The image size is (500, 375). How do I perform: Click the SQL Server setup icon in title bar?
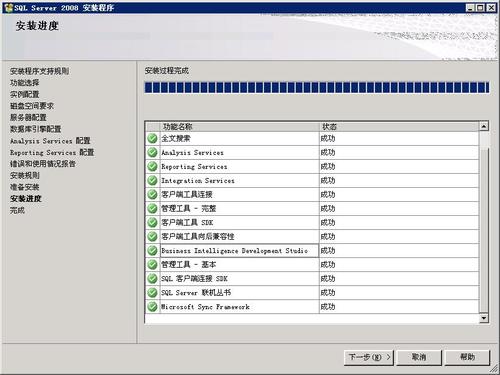point(8,7)
